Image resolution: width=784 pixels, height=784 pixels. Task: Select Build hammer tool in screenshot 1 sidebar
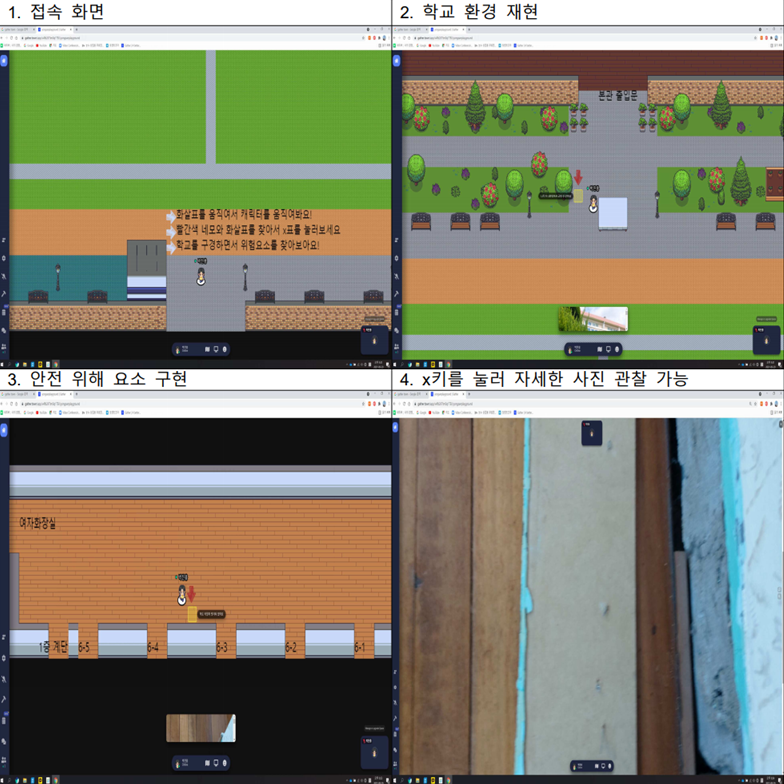point(4,294)
